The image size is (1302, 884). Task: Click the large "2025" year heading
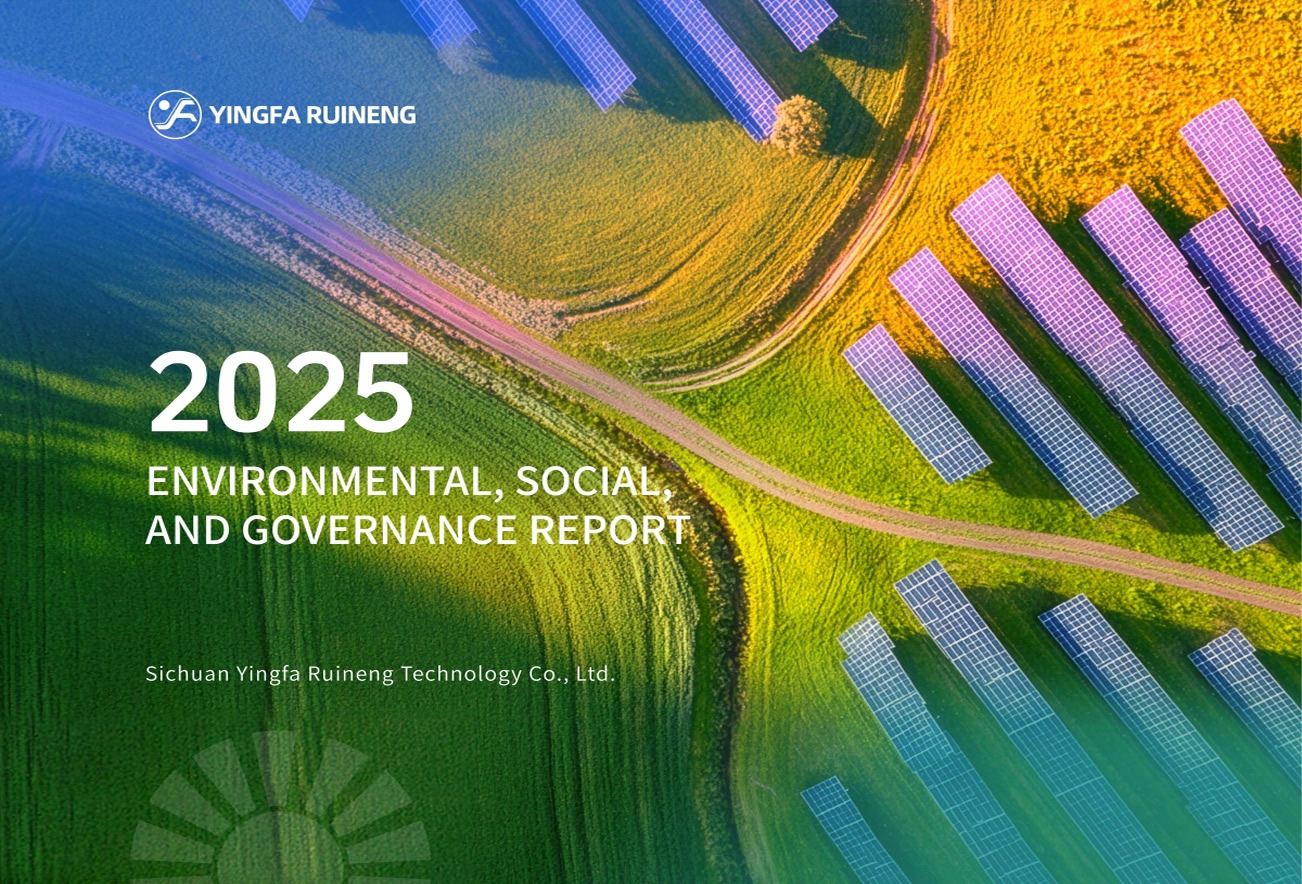coord(281,392)
